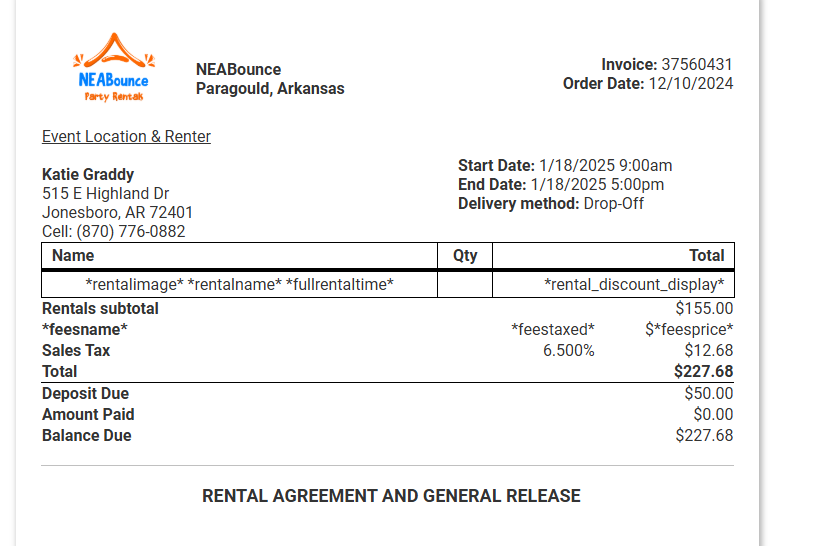The width and height of the screenshot is (819, 546).
Task: Click the invoice number 37560431
Action: (x=697, y=65)
